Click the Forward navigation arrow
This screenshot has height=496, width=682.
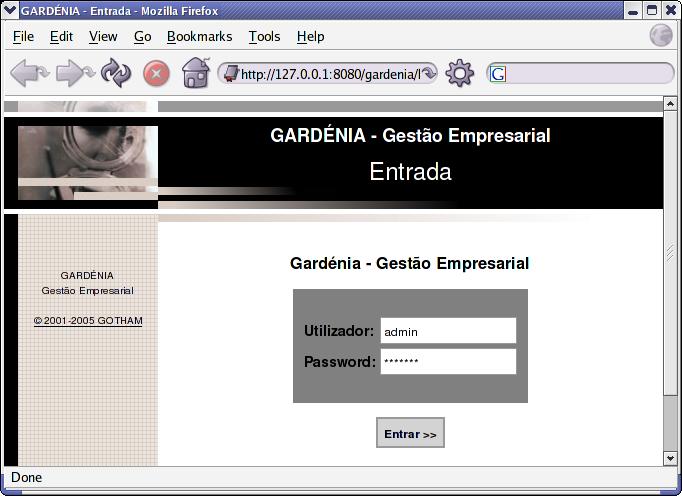[x=75, y=73]
